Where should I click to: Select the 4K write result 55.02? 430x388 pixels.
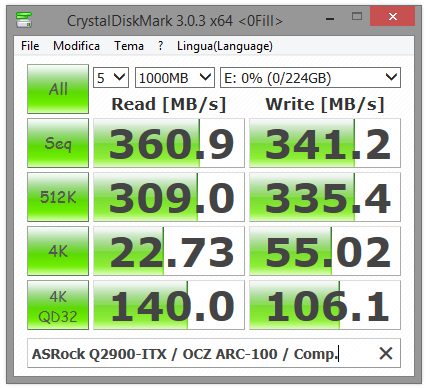325,251
